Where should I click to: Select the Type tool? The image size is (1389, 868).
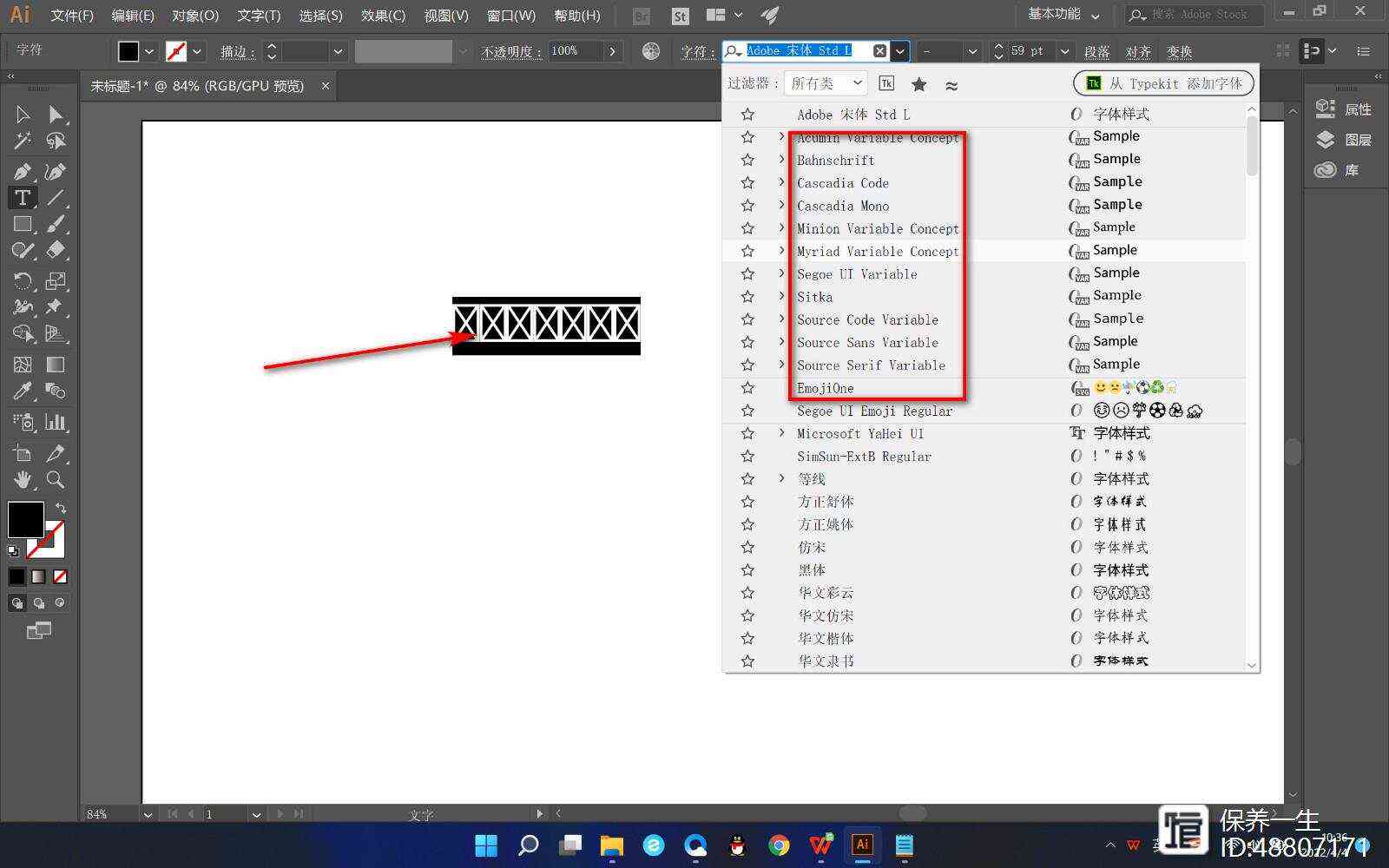tap(23, 198)
